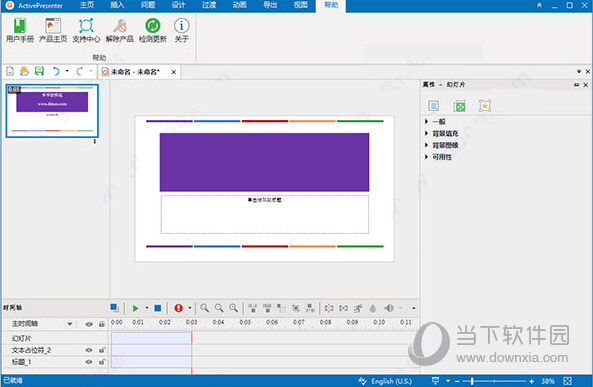This screenshot has height=387, width=593.
Task: Toggle lock of 文本占位符_2
Action: point(102,350)
